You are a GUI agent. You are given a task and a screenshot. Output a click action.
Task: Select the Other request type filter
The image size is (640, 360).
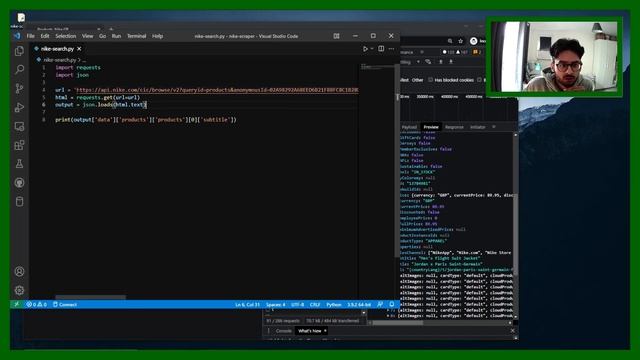click(x=418, y=80)
